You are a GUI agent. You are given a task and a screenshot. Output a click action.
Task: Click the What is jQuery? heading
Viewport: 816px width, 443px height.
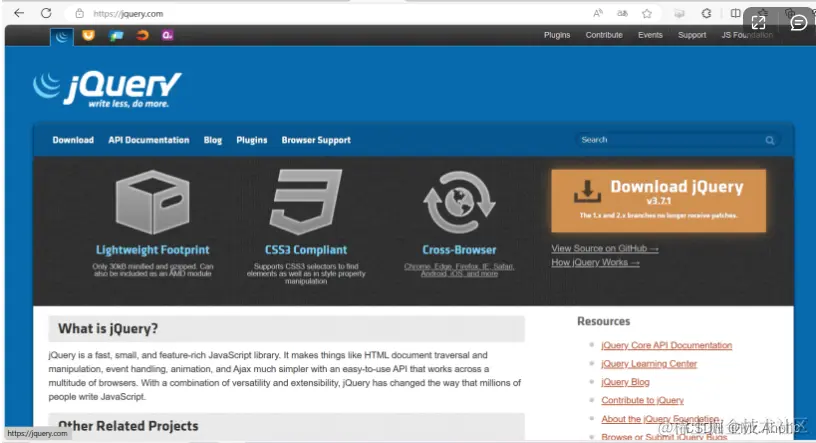108,328
